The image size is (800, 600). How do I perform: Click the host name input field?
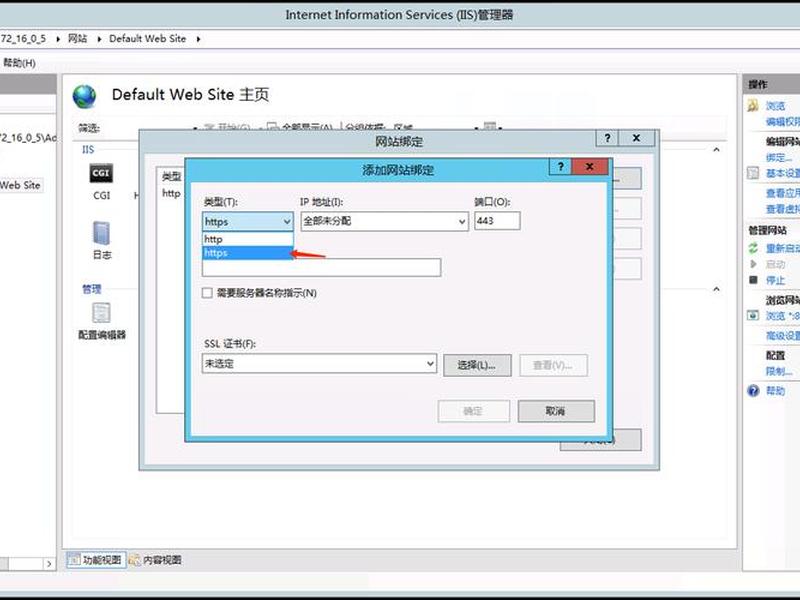pyautogui.click(x=321, y=268)
